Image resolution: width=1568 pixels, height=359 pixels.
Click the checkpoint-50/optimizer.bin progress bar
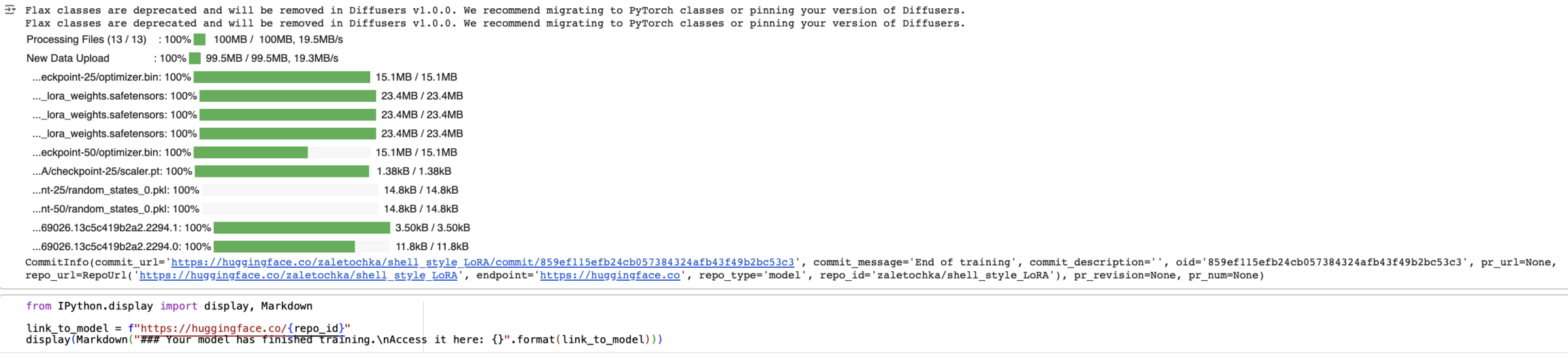tap(282, 153)
